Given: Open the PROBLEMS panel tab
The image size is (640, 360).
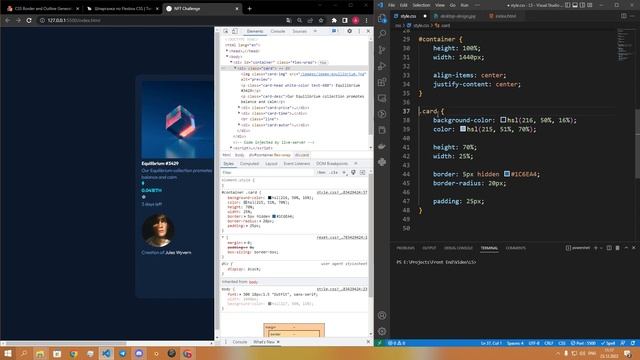Looking at the screenshot, I should pos(405,248).
